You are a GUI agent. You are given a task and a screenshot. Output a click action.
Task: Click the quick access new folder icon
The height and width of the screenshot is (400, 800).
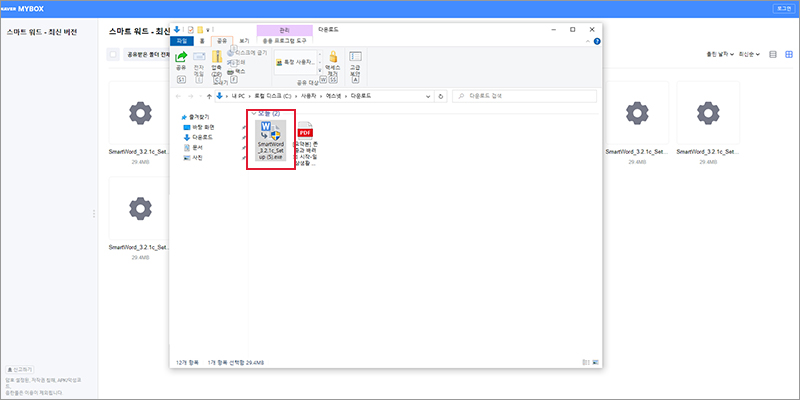pos(201,30)
